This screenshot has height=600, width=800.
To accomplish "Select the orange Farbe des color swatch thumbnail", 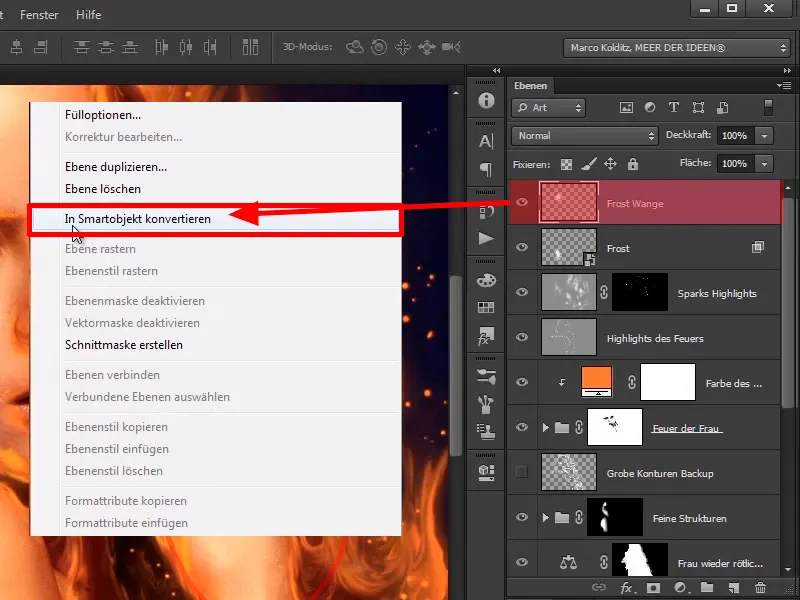I will pyautogui.click(x=596, y=382).
